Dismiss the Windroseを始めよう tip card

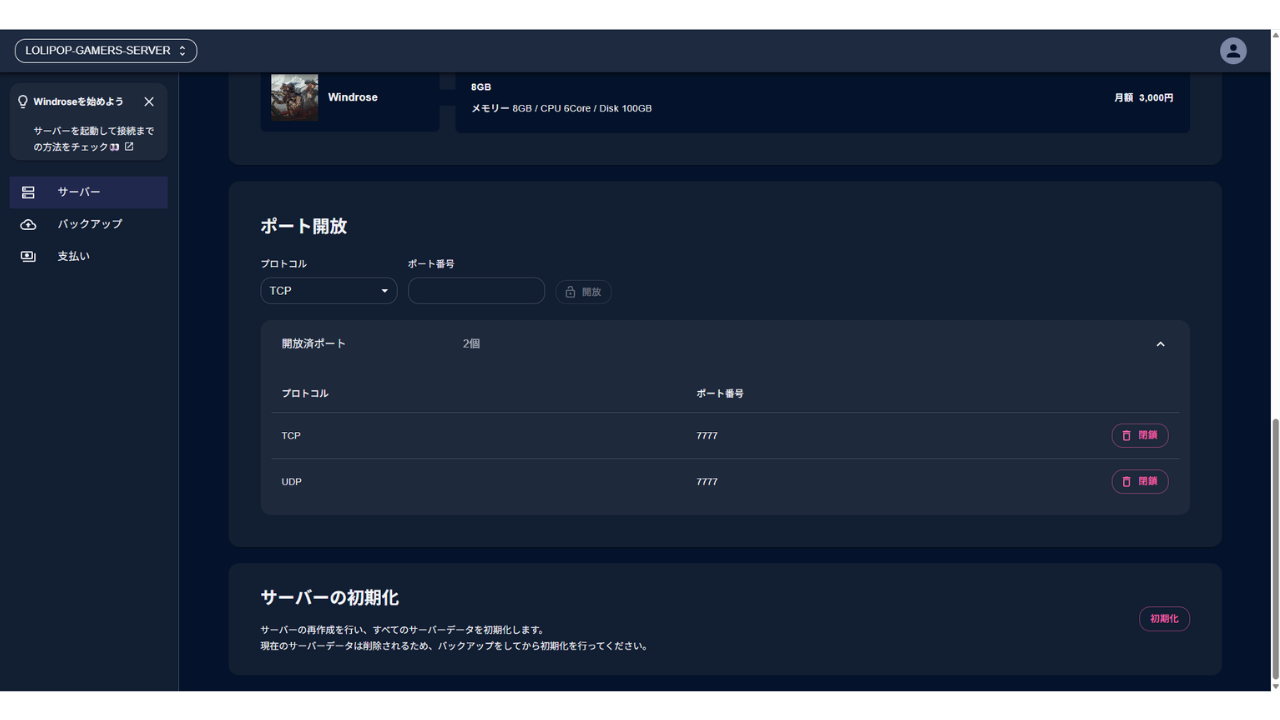tap(149, 102)
